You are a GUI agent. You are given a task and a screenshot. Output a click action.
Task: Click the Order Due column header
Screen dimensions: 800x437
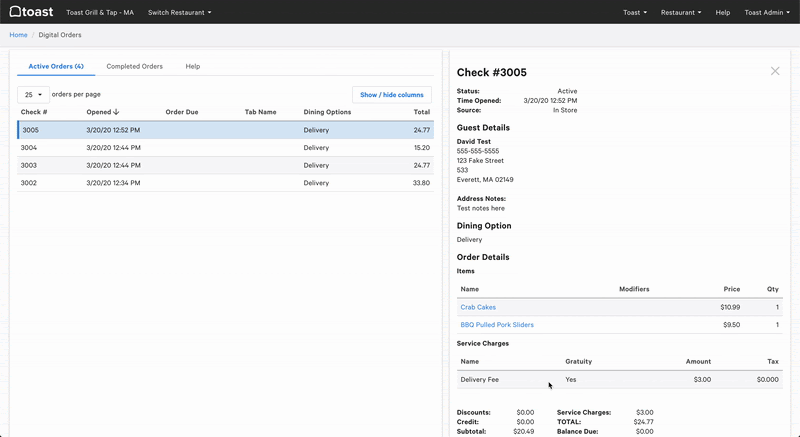182,112
